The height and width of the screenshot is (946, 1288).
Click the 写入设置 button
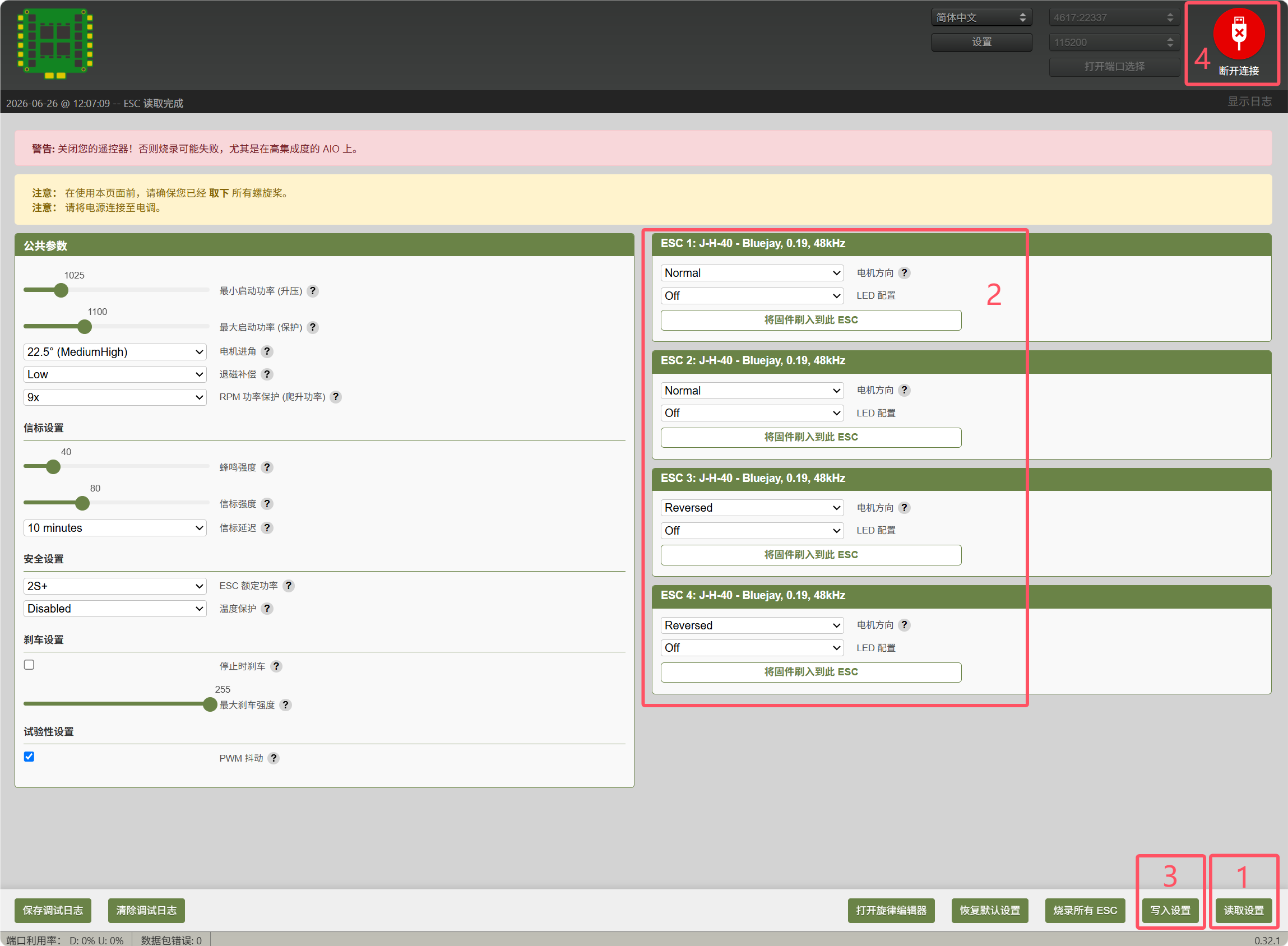(x=1171, y=911)
